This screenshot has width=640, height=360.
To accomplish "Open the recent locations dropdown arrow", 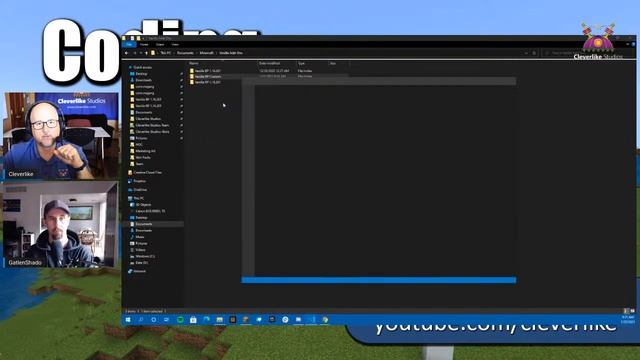I will [141, 53].
